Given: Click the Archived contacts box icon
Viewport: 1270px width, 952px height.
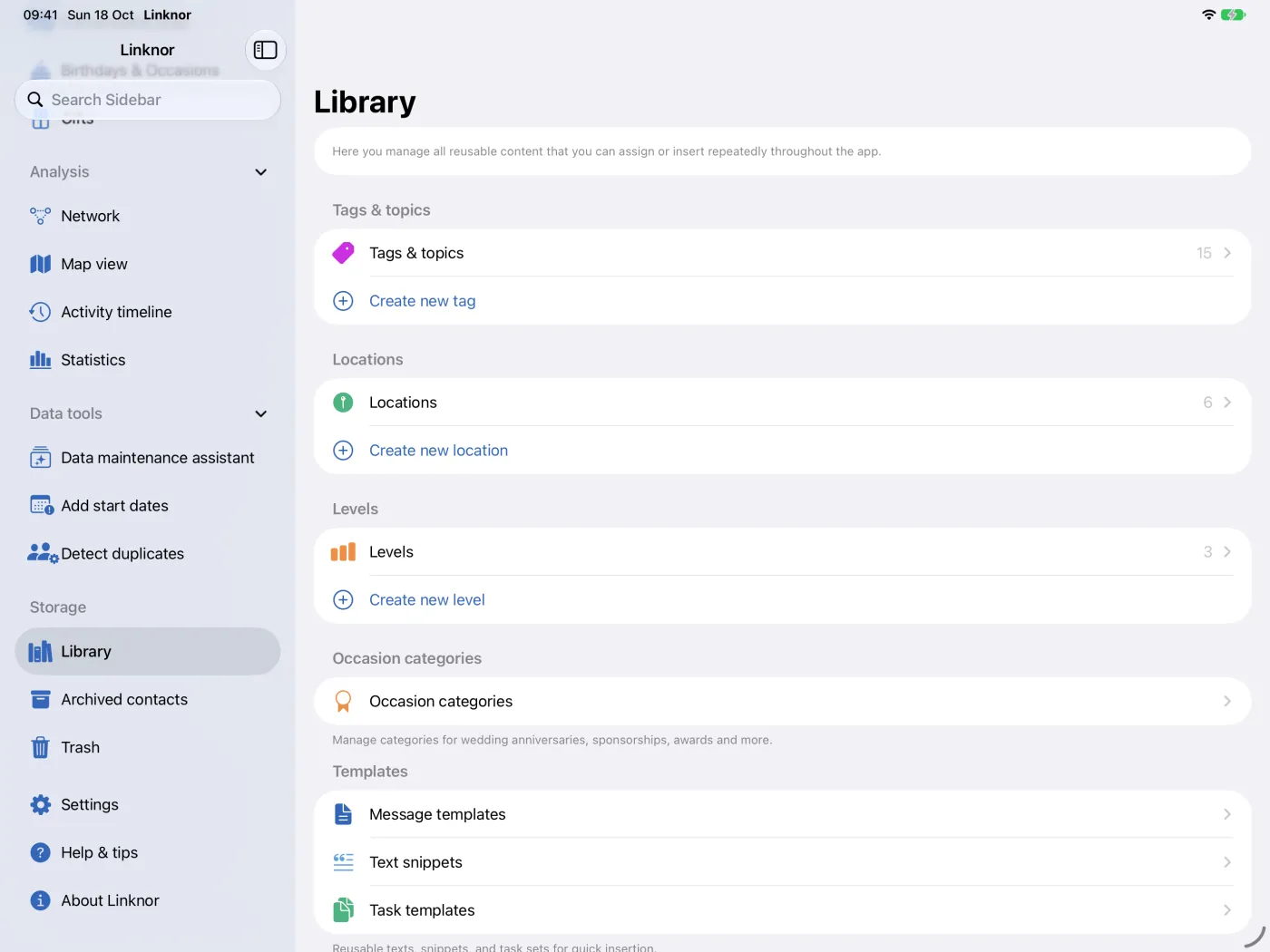Looking at the screenshot, I should click(x=40, y=699).
